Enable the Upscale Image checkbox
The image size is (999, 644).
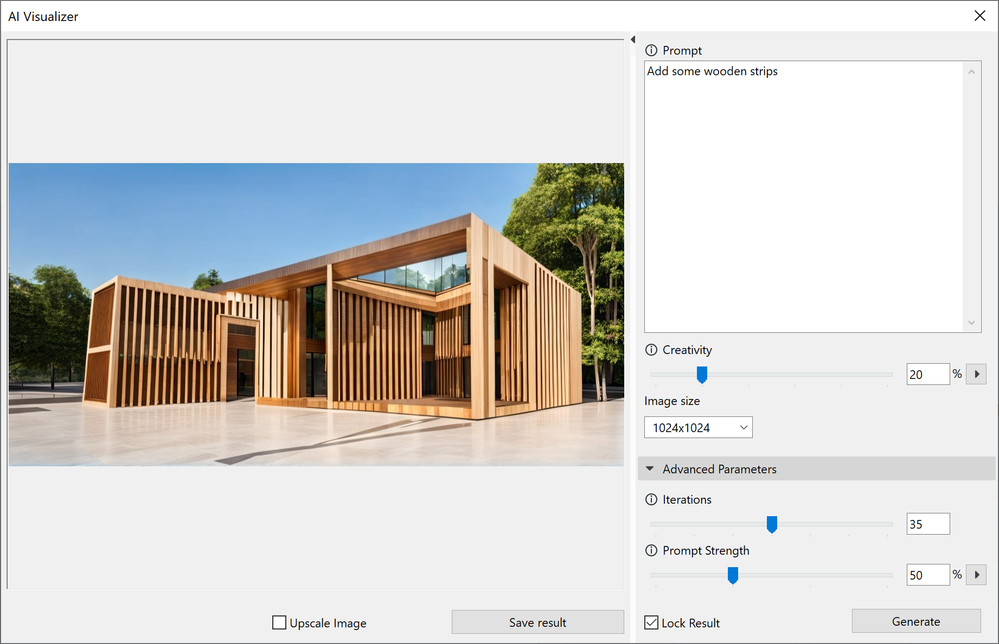(279, 622)
